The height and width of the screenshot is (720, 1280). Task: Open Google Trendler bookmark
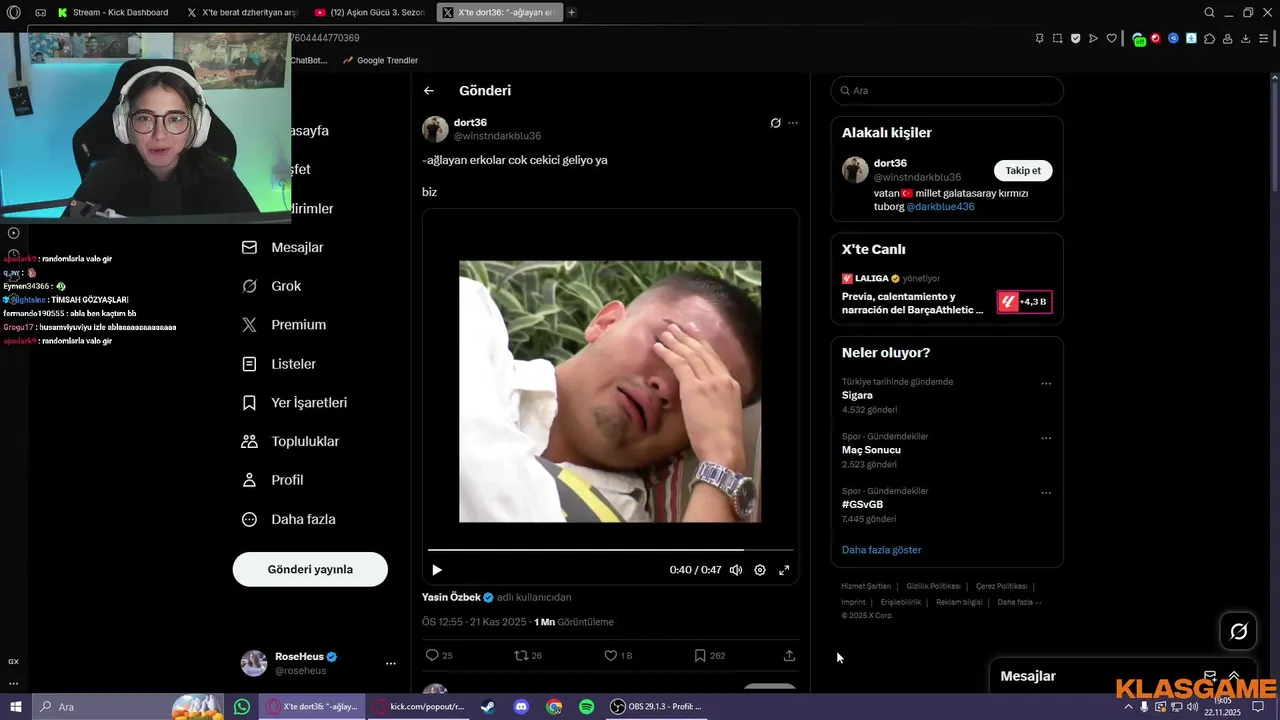tap(380, 60)
